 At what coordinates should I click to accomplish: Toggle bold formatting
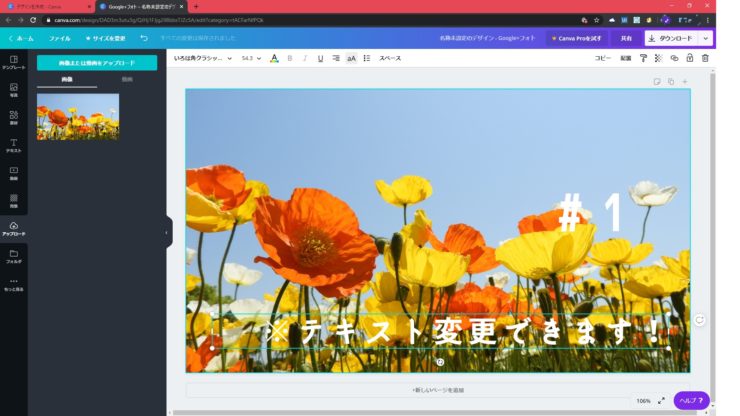pyautogui.click(x=290, y=58)
